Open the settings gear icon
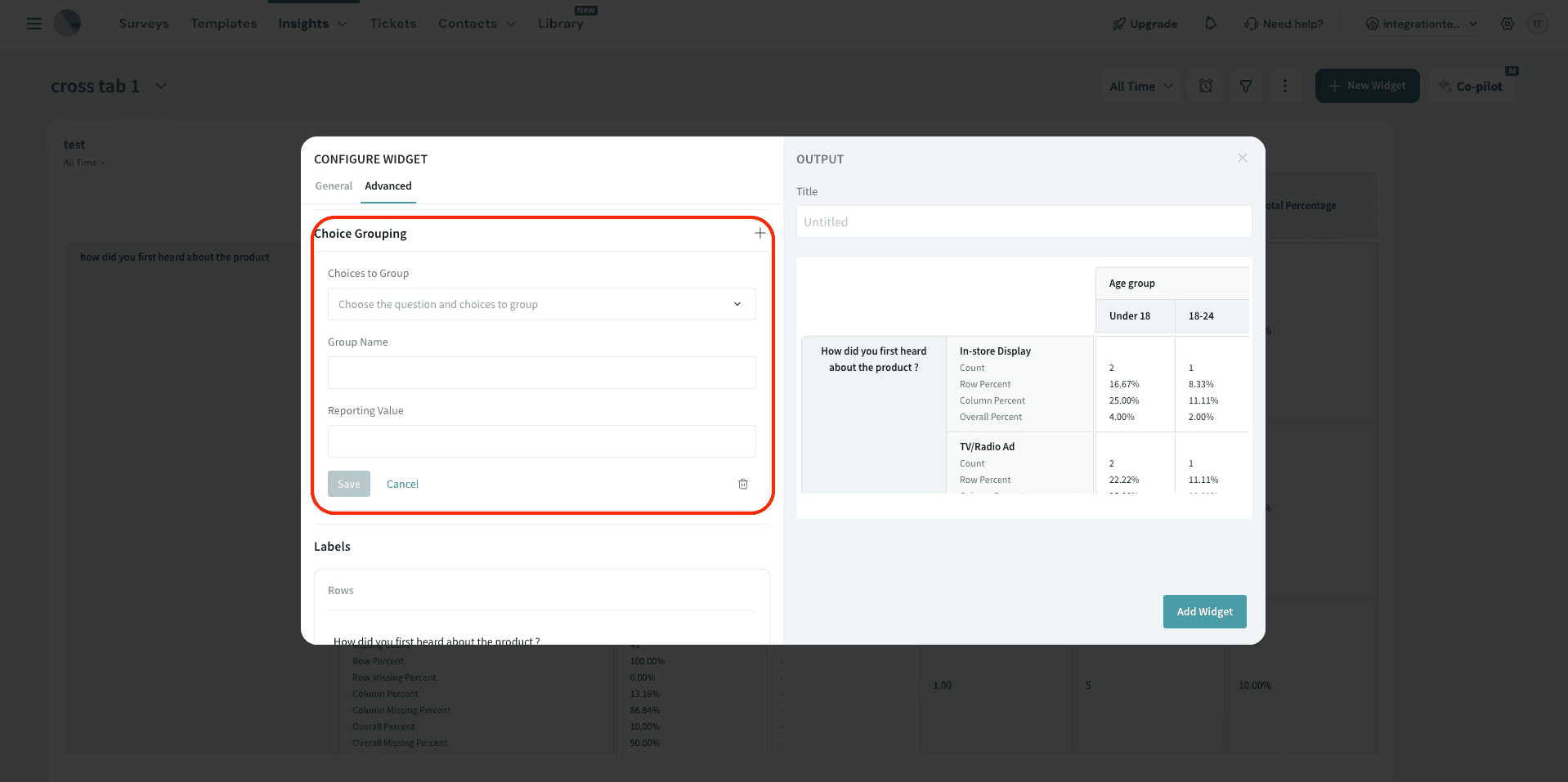Image resolution: width=1568 pixels, height=782 pixels. 1508,24
